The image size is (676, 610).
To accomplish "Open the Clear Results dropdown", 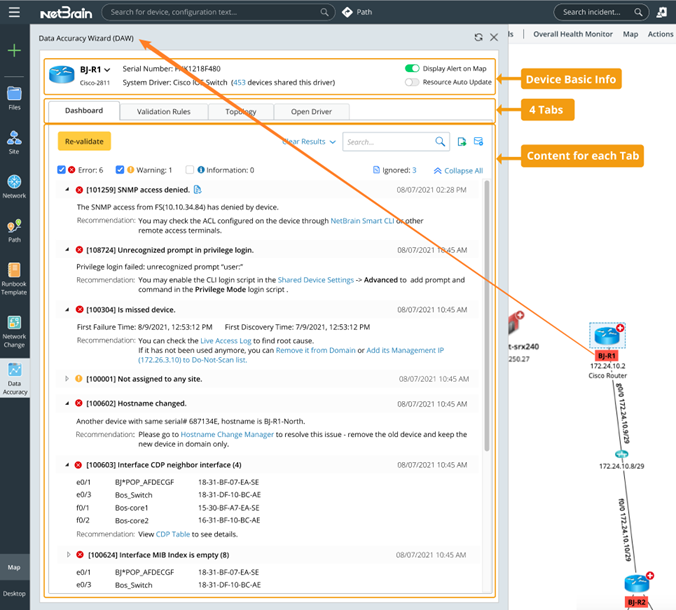I will pyautogui.click(x=309, y=141).
